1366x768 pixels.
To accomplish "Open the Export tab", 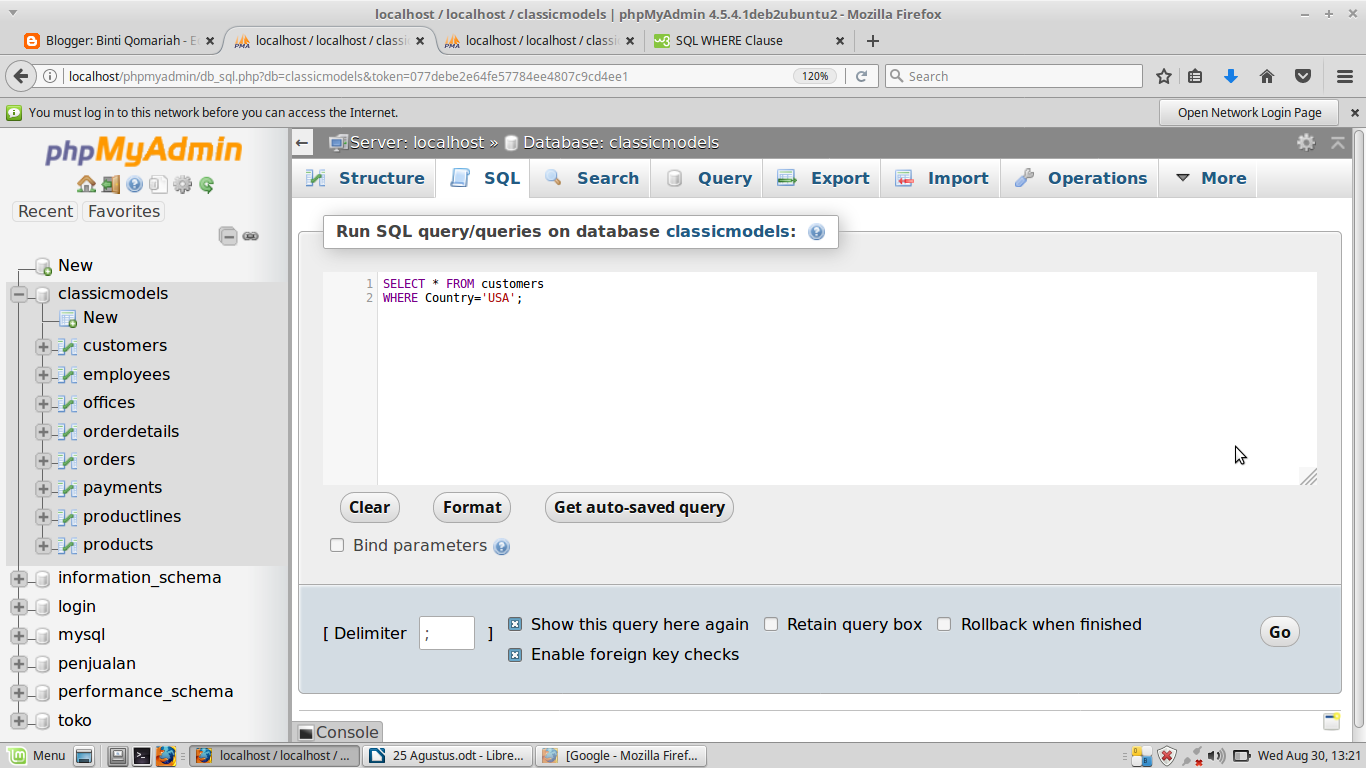I will click(822, 178).
